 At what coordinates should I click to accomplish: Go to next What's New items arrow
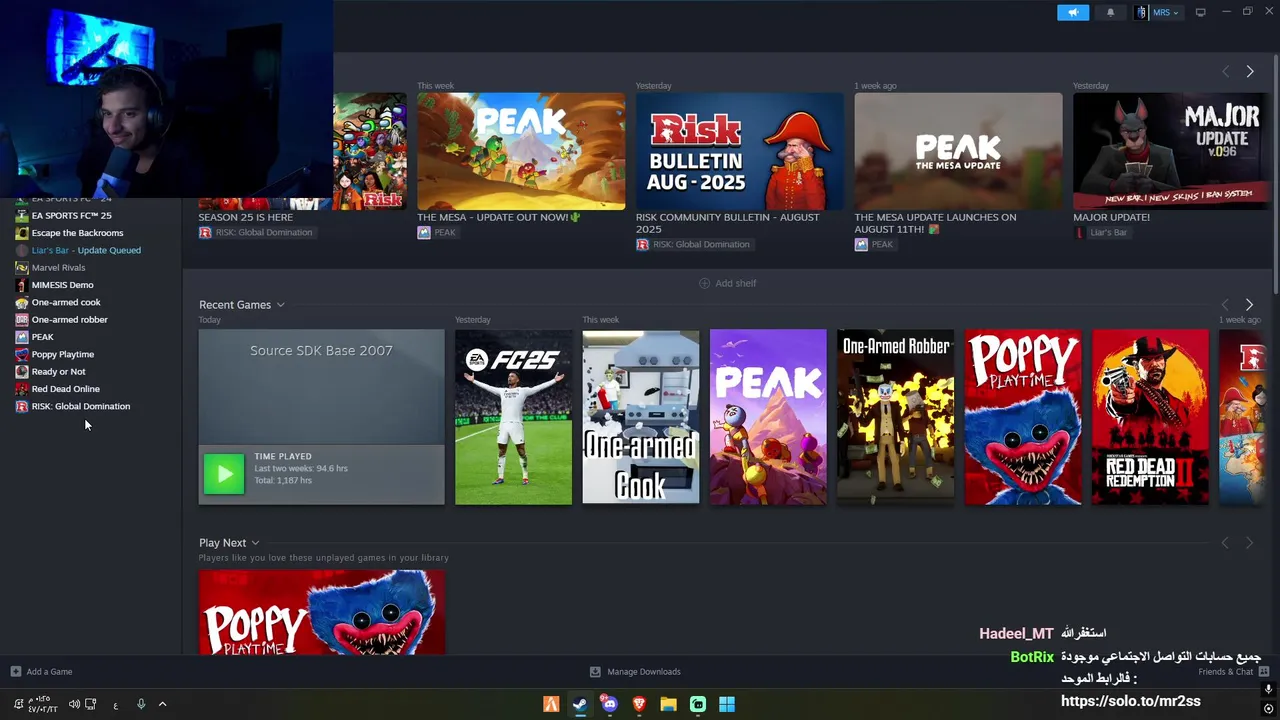point(1249,71)
